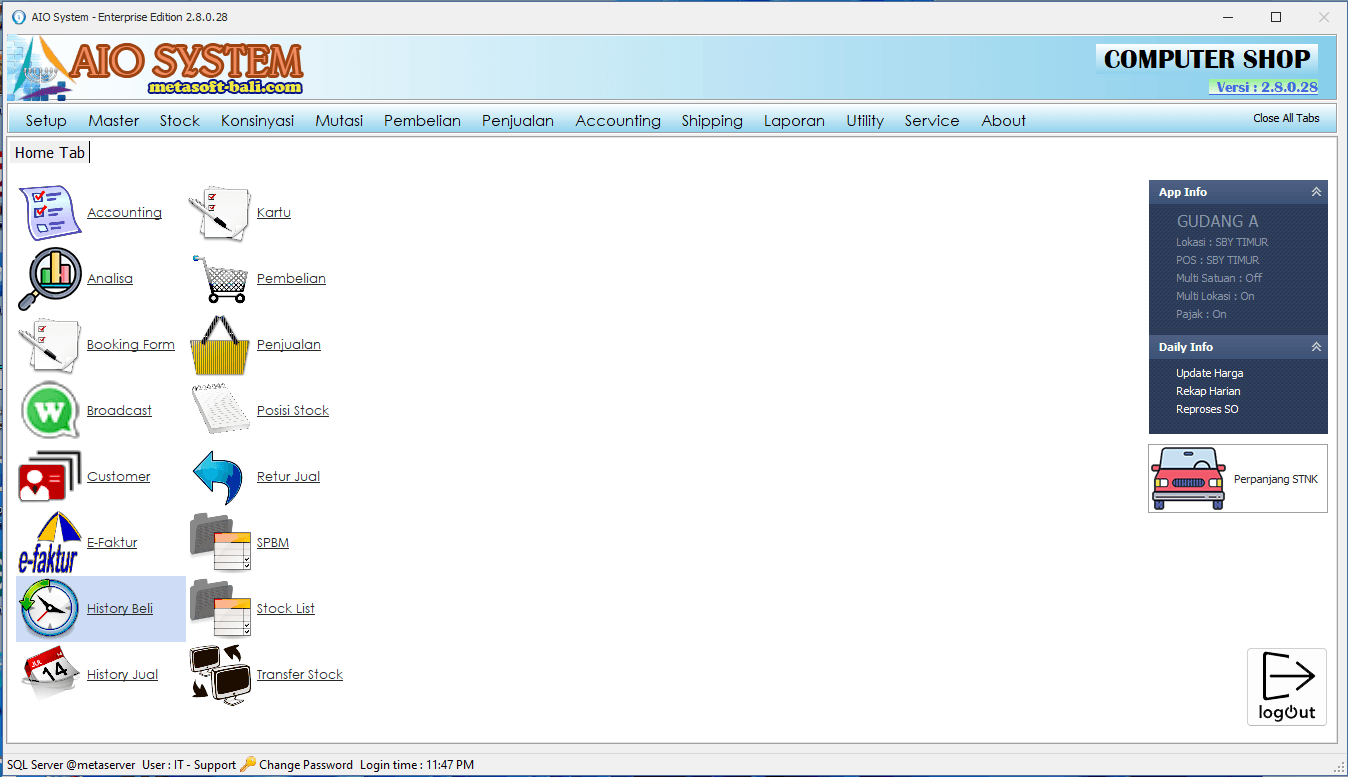Open the Retur Jual blue arrow icon
Viewport: 1348px width, 777px height.
click(220, 476)
